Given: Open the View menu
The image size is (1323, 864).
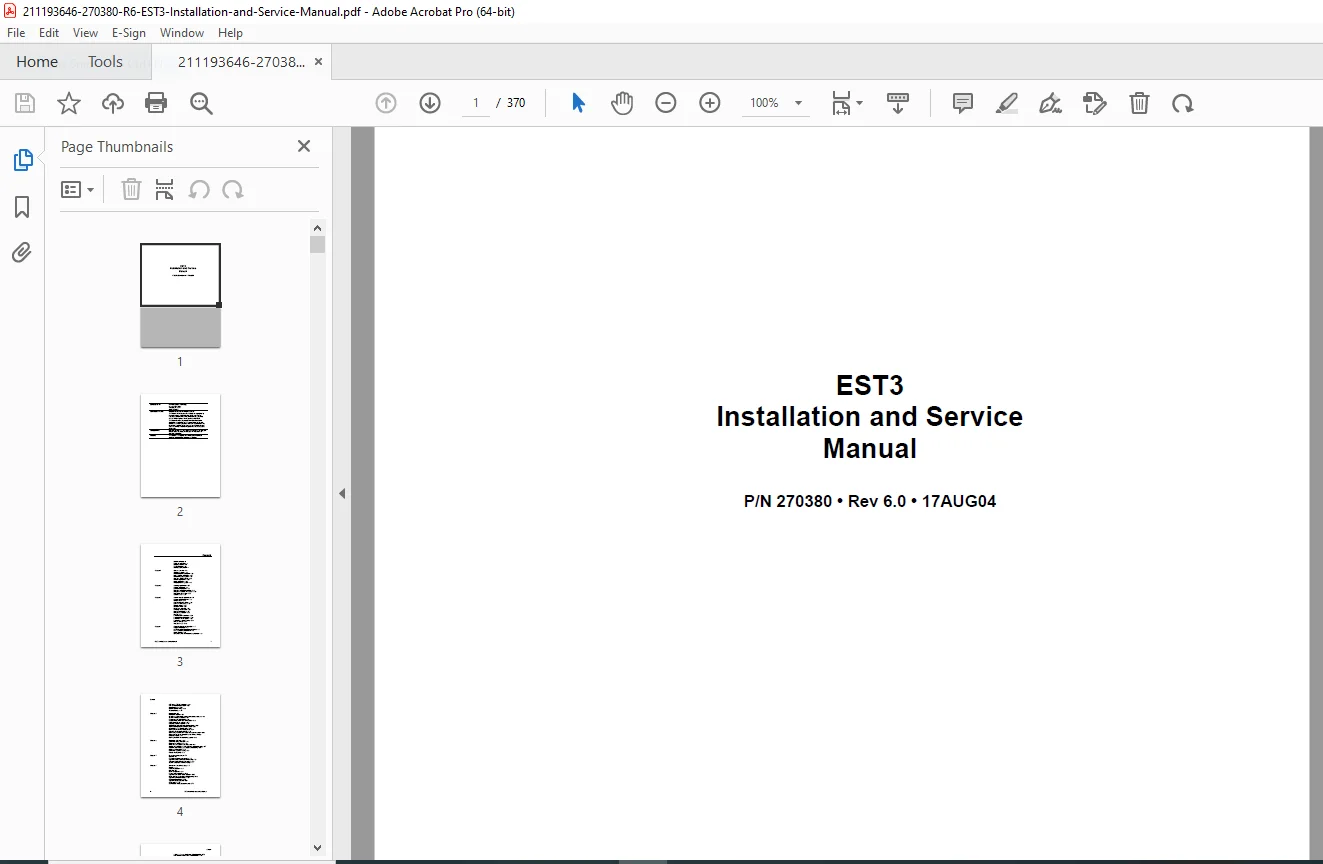Looking at the screenshot, I should click(86, 33).
